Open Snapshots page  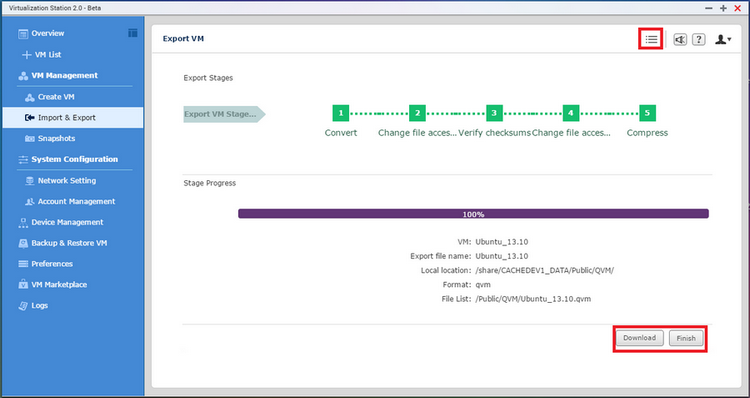(56, 138)
